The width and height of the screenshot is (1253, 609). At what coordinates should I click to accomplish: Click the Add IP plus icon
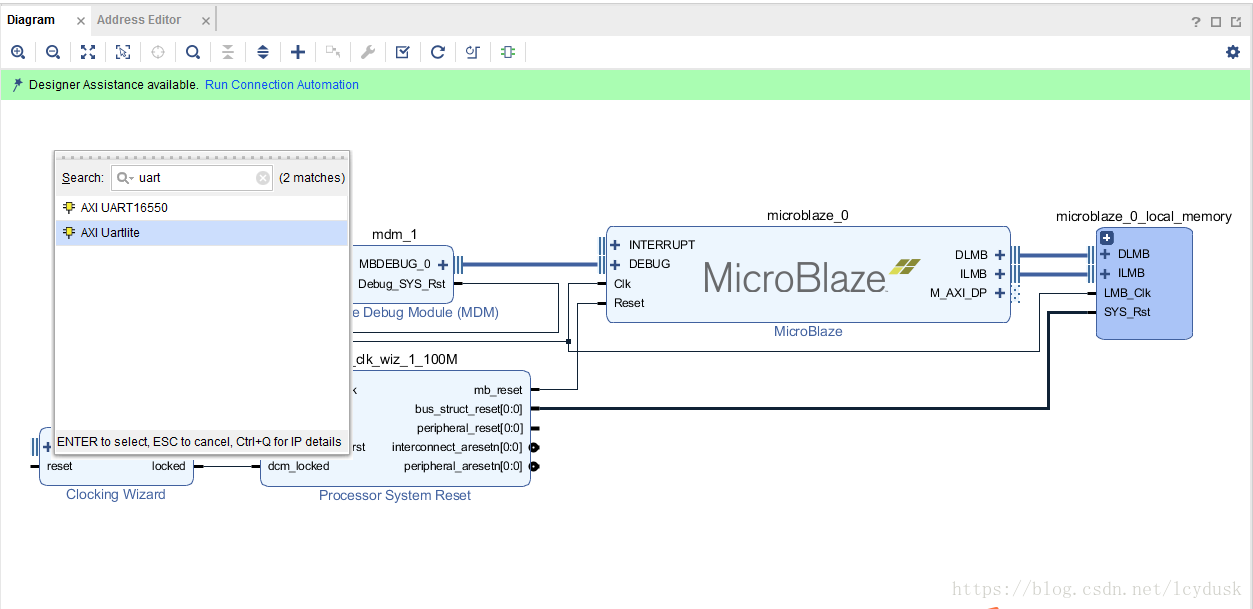(x=298, y=52)
